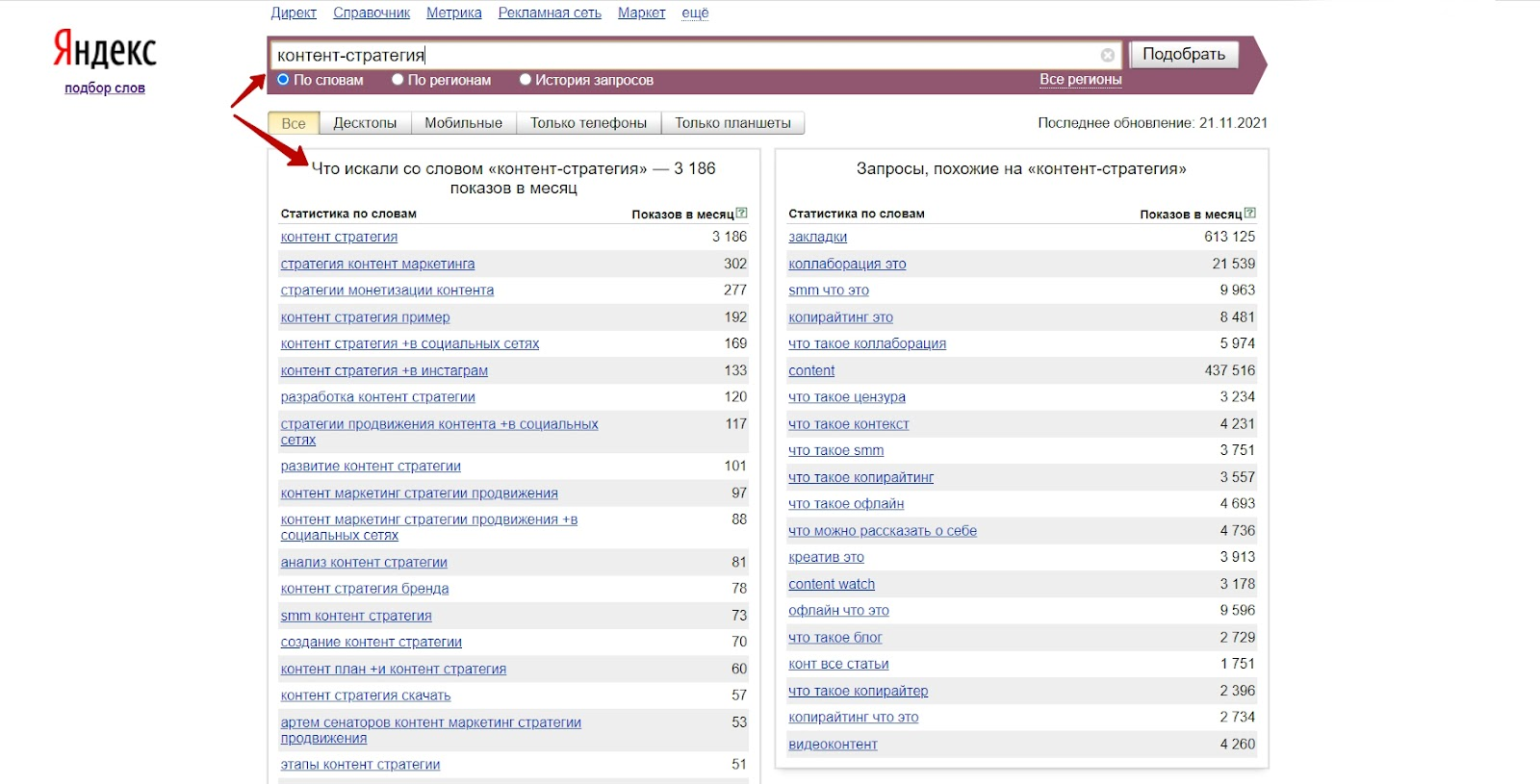Clear the search field with X icon
Image resolution: width=1540 pixels, height=784 pixels.
1108,56
